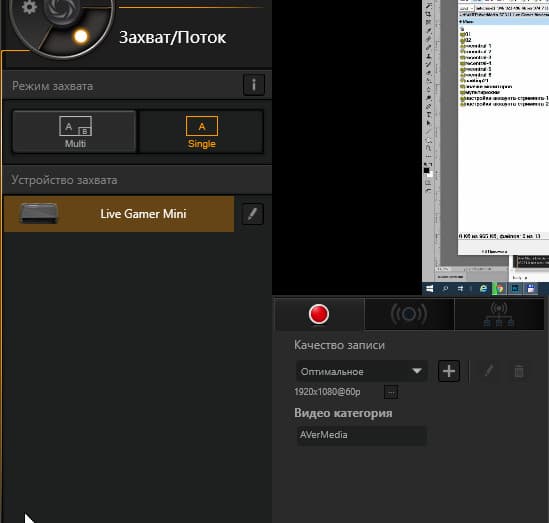Switch to the streaming broadcast tab
Viewport: 549px width, 523px height.
point(409,314)
